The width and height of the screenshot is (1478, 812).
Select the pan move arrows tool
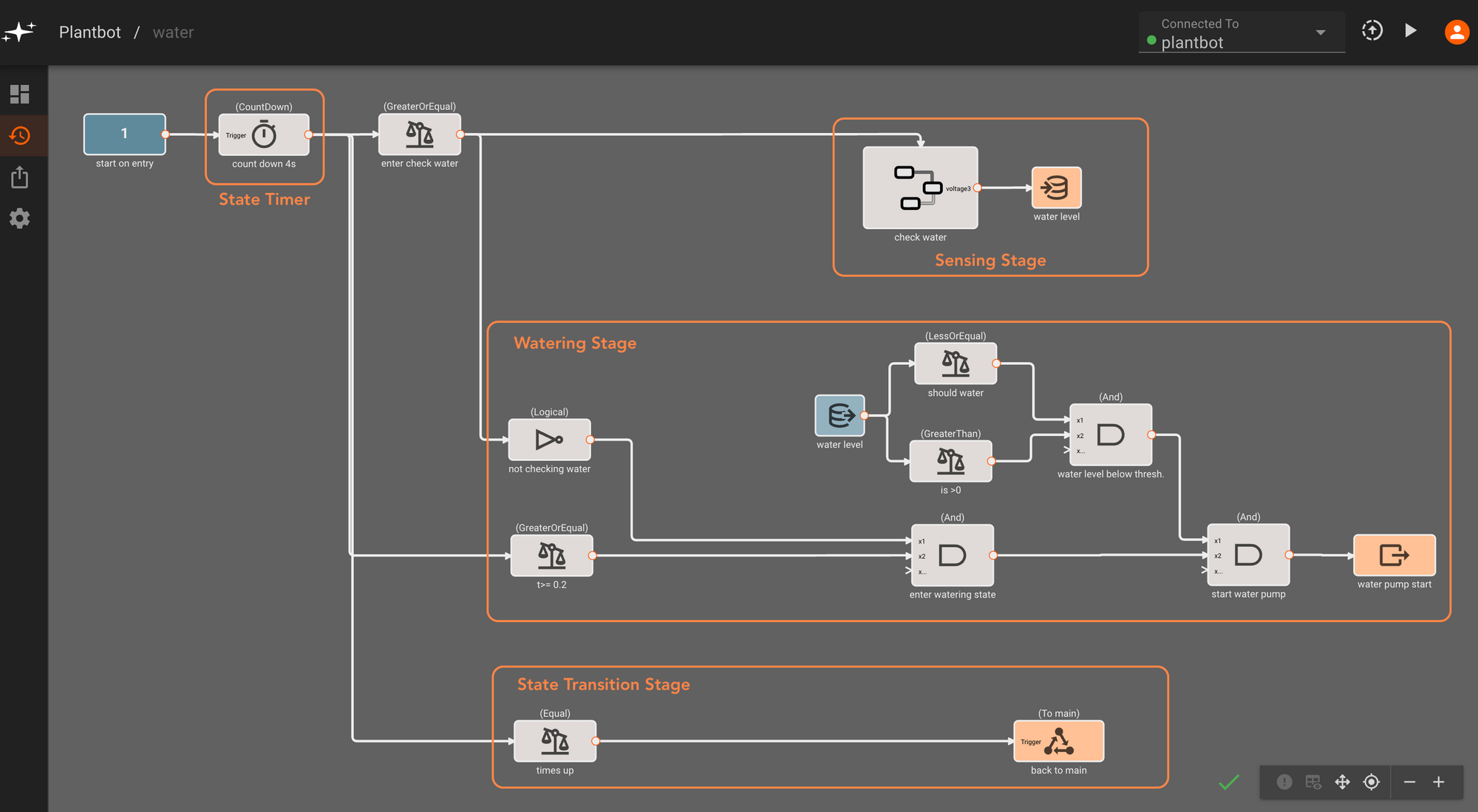(x=1342, y=782)
